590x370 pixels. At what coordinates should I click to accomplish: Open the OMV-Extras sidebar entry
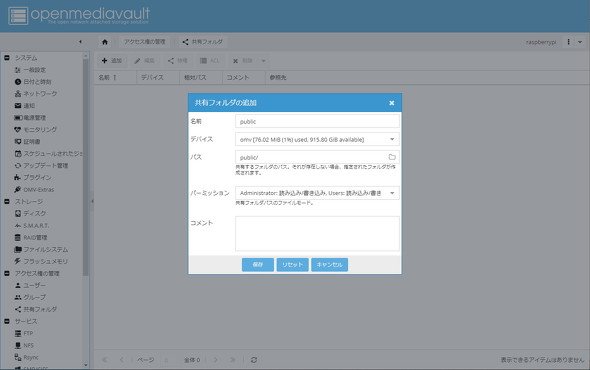[38, 189]
